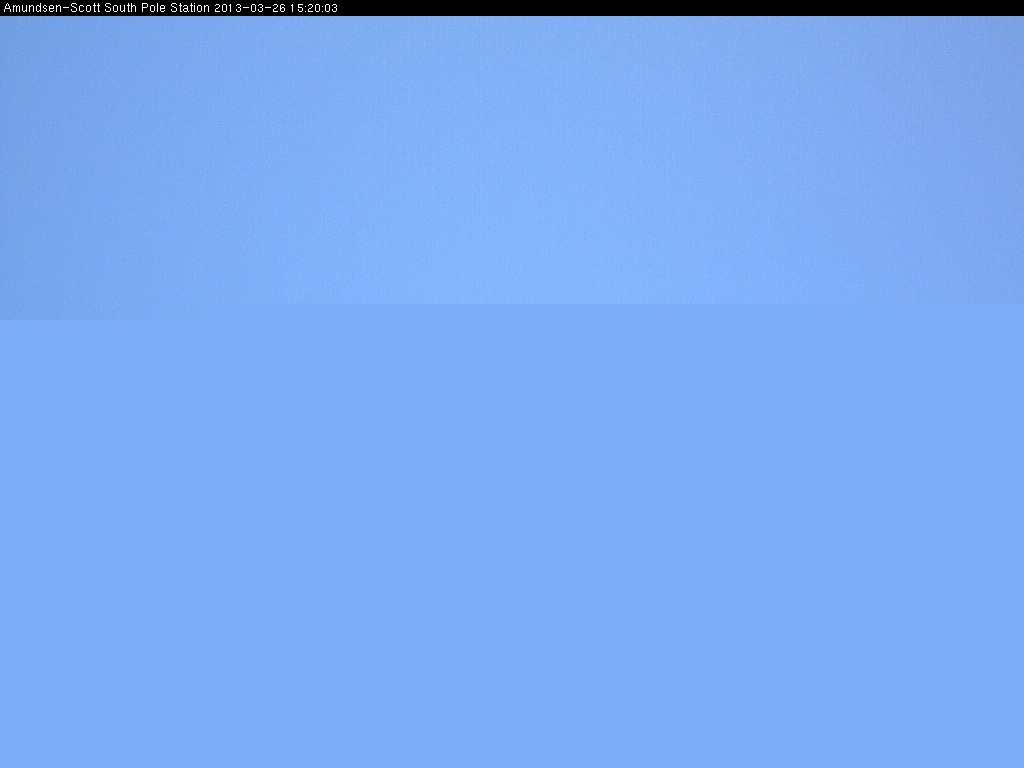Click the time stamp 15:20:03
Screen dimensions: 1024x768
(314, 8)
